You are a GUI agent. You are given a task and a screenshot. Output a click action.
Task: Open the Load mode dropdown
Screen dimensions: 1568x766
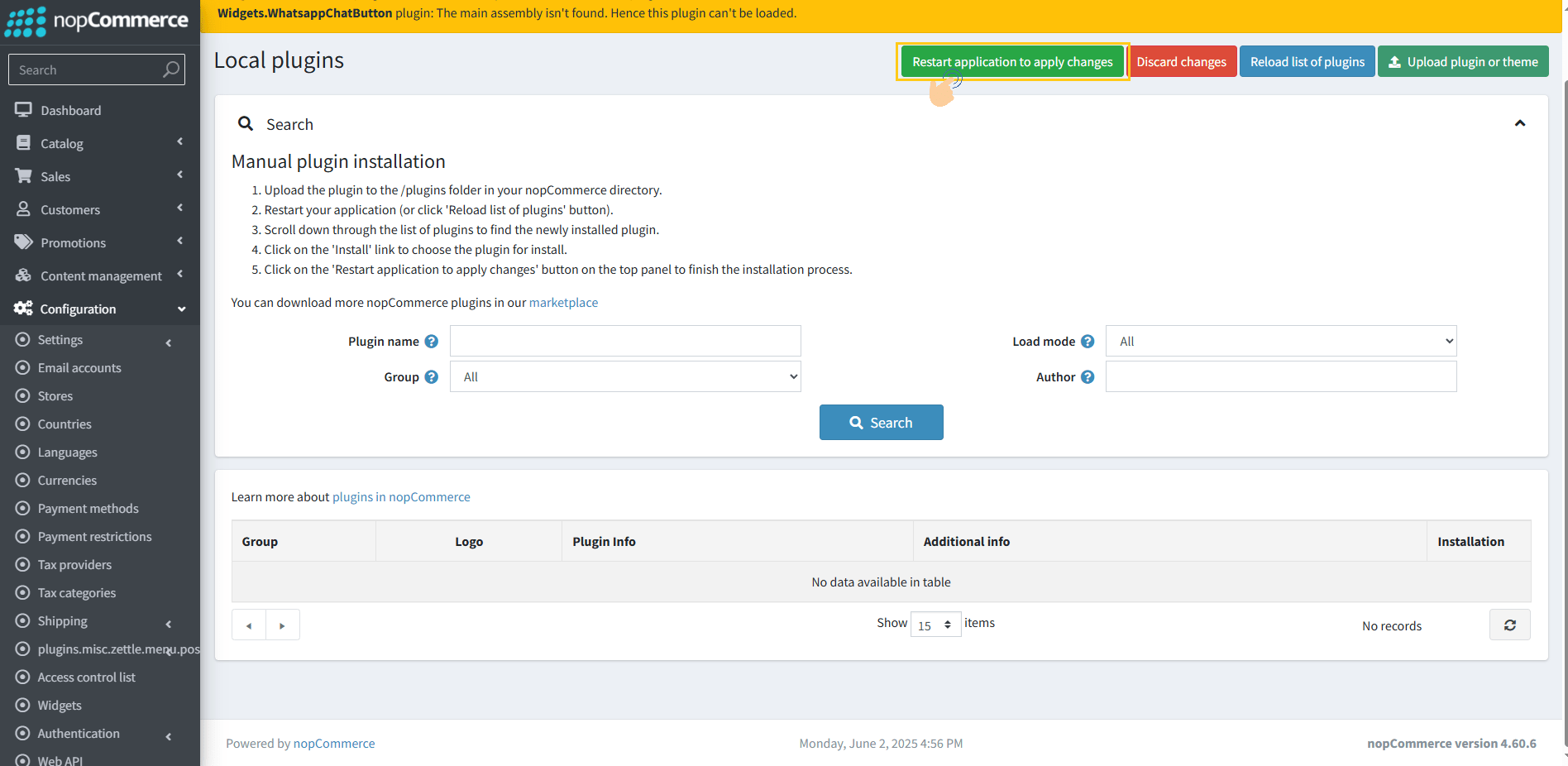[x=1280, y=342]
